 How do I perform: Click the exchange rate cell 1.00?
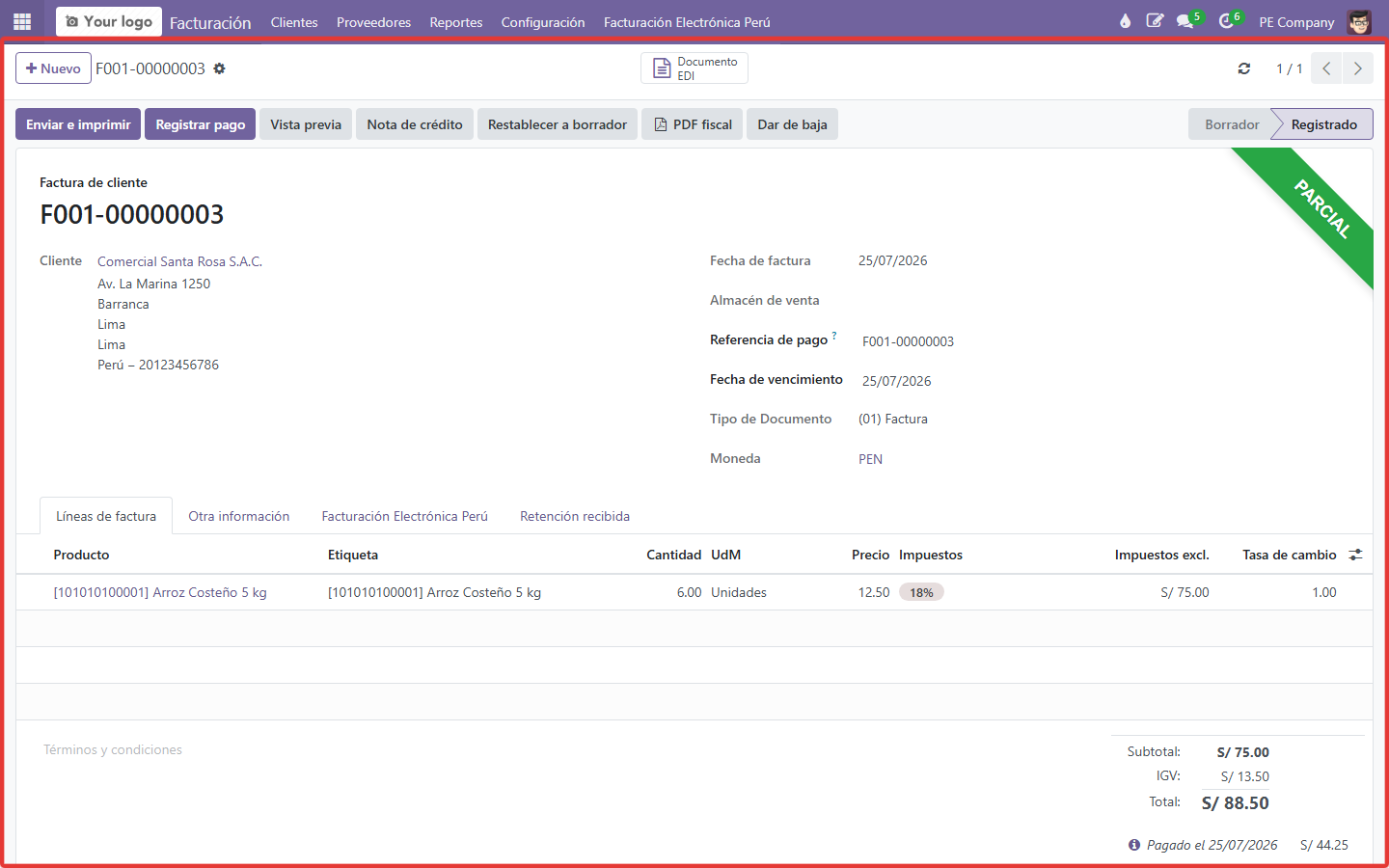[1324, 592]
